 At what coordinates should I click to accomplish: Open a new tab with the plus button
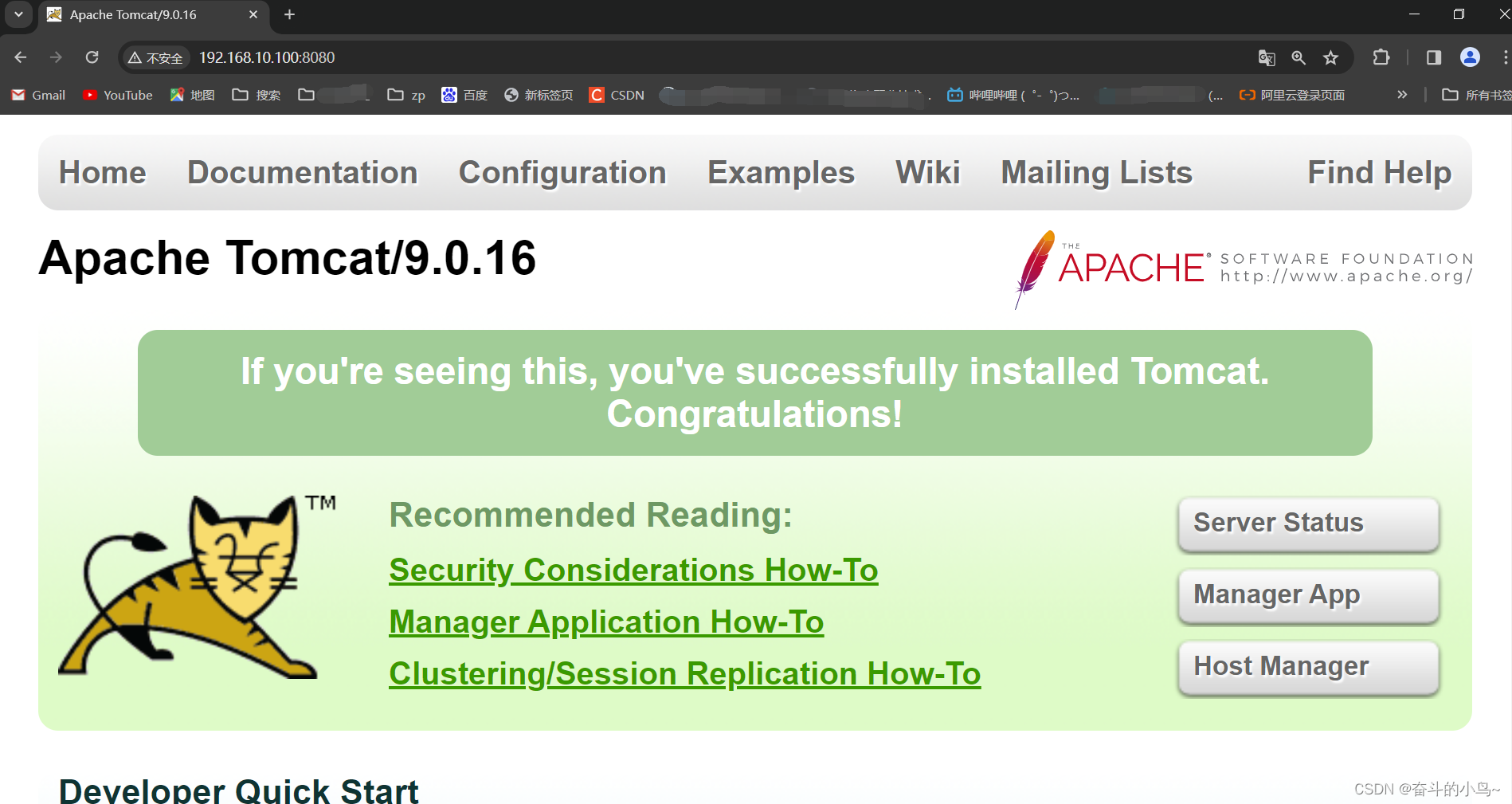pos(290,14)
